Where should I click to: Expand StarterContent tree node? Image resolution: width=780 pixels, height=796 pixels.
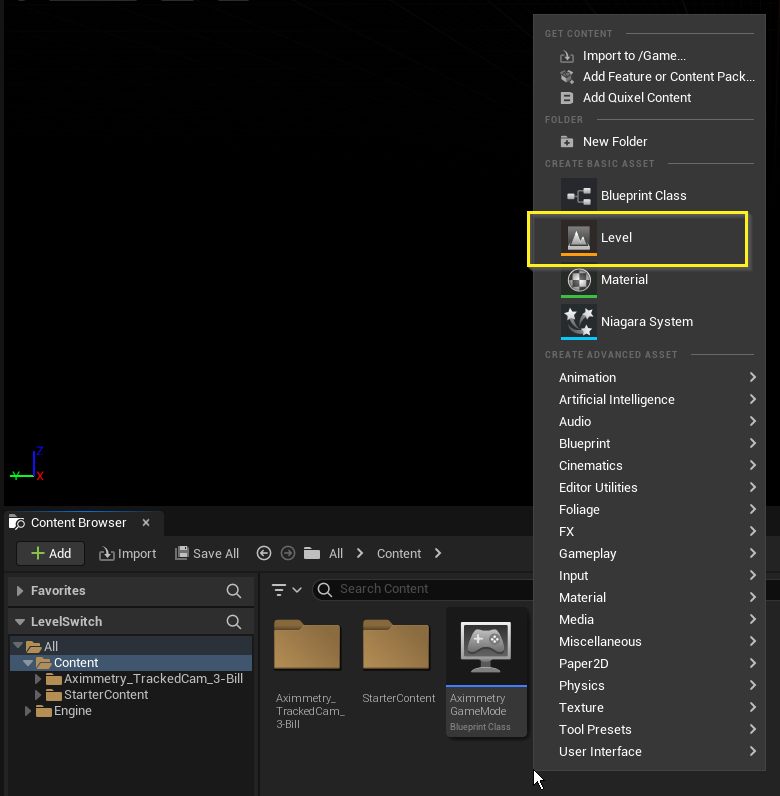[38, 694]
